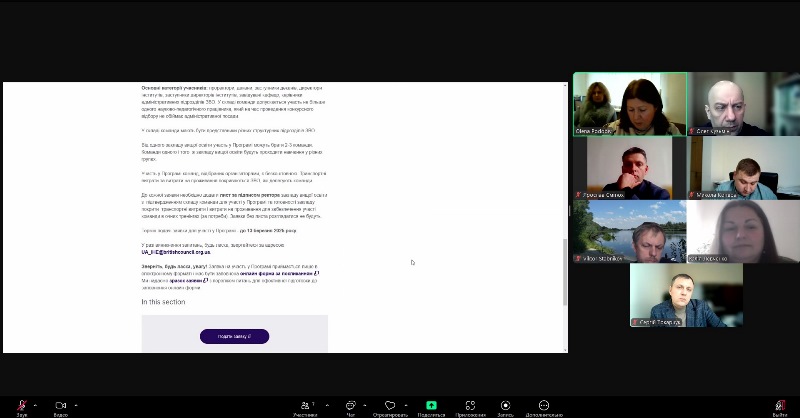Image resolution: width=800 pixels, height=418 pixels.
Task: Select Олег Кузьмін's video tile
Action: point(744,104)
